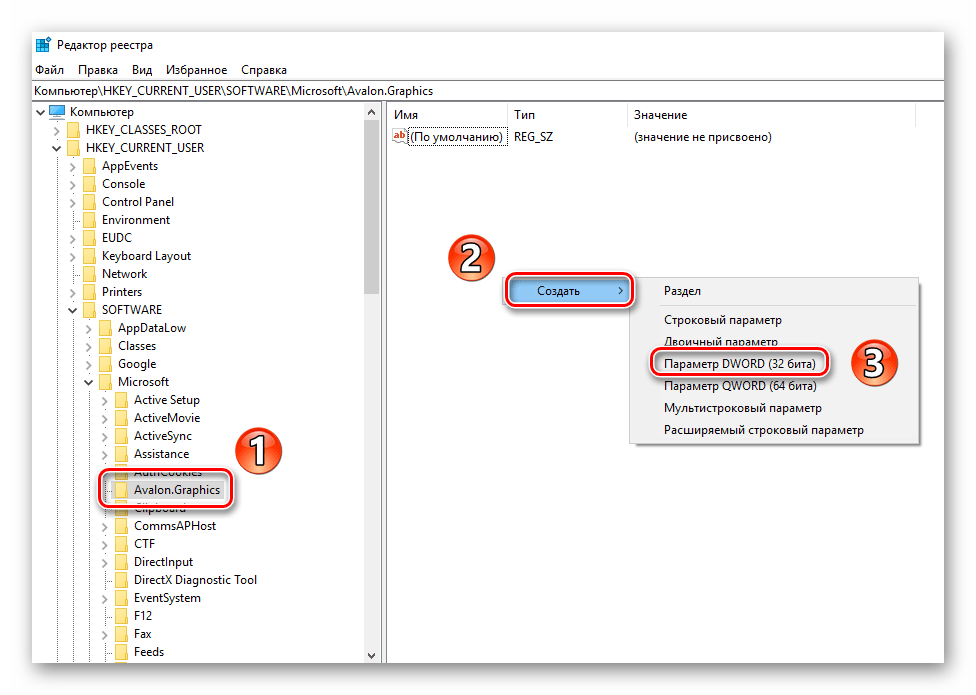Click the registry path address bar
The height and width of the screenshot is (695, 976).
tap(488, 91)
